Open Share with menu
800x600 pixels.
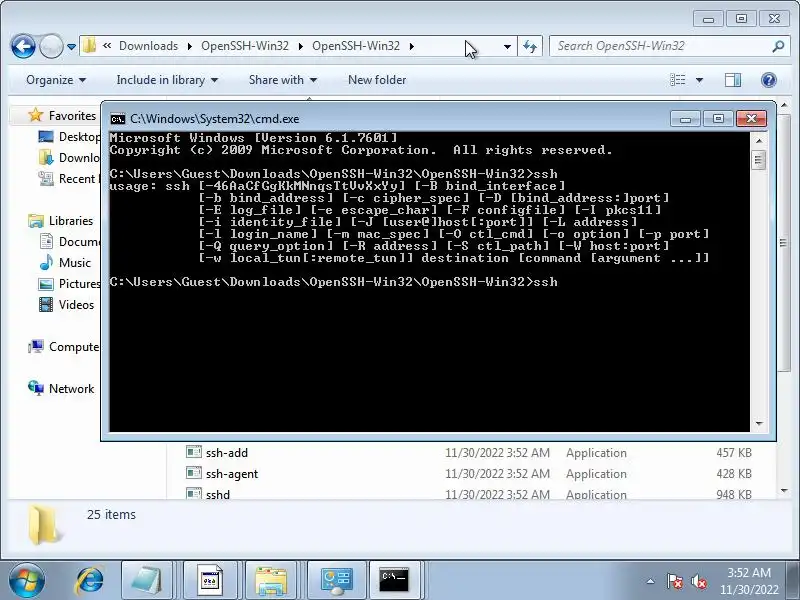pos(283,80)
